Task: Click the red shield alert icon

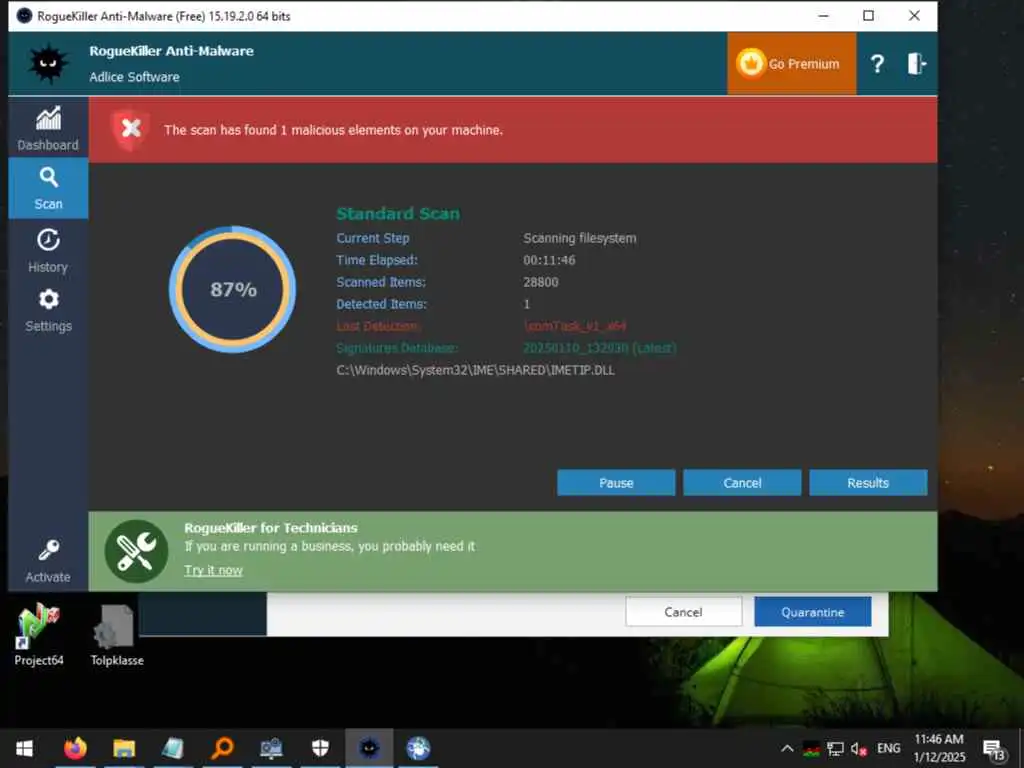Action: point(130,129)
